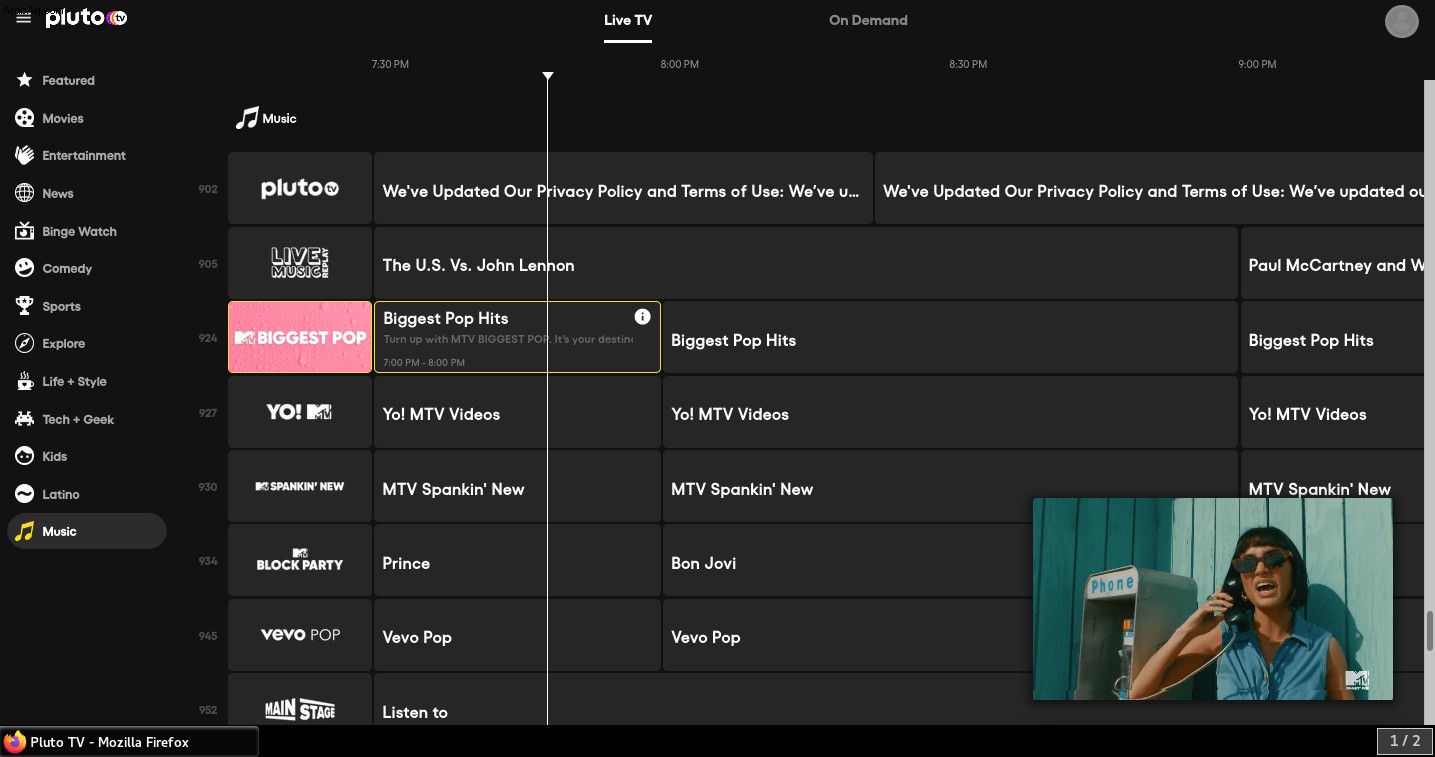Select Bon Jovi on MTV Block Party
The height and width of the screenshot is (757, 1435).
848,561
